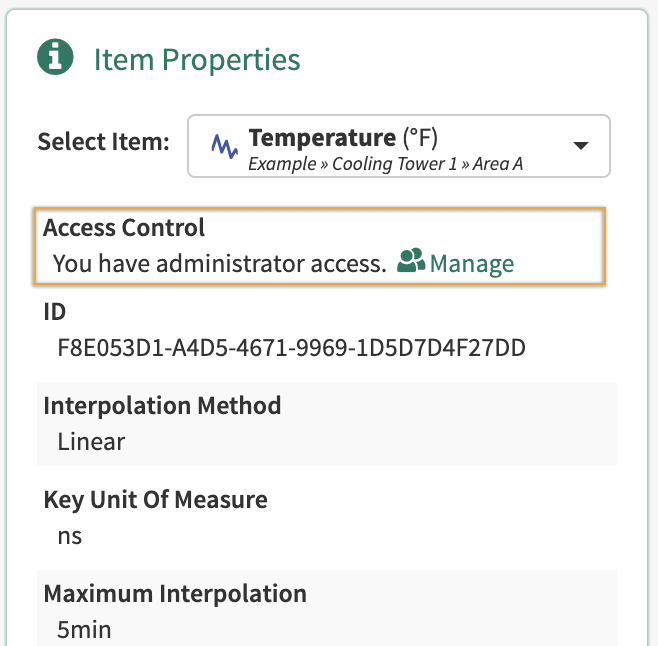Click the users icon next to Manage

pyautogui.click(x=411, y=262)
